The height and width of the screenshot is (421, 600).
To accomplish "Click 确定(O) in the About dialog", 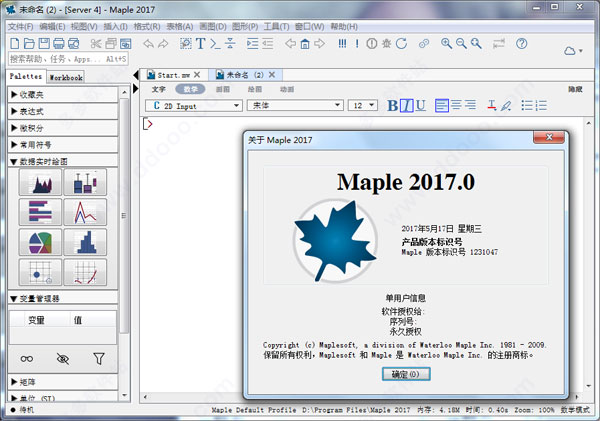I will [406, 374].
